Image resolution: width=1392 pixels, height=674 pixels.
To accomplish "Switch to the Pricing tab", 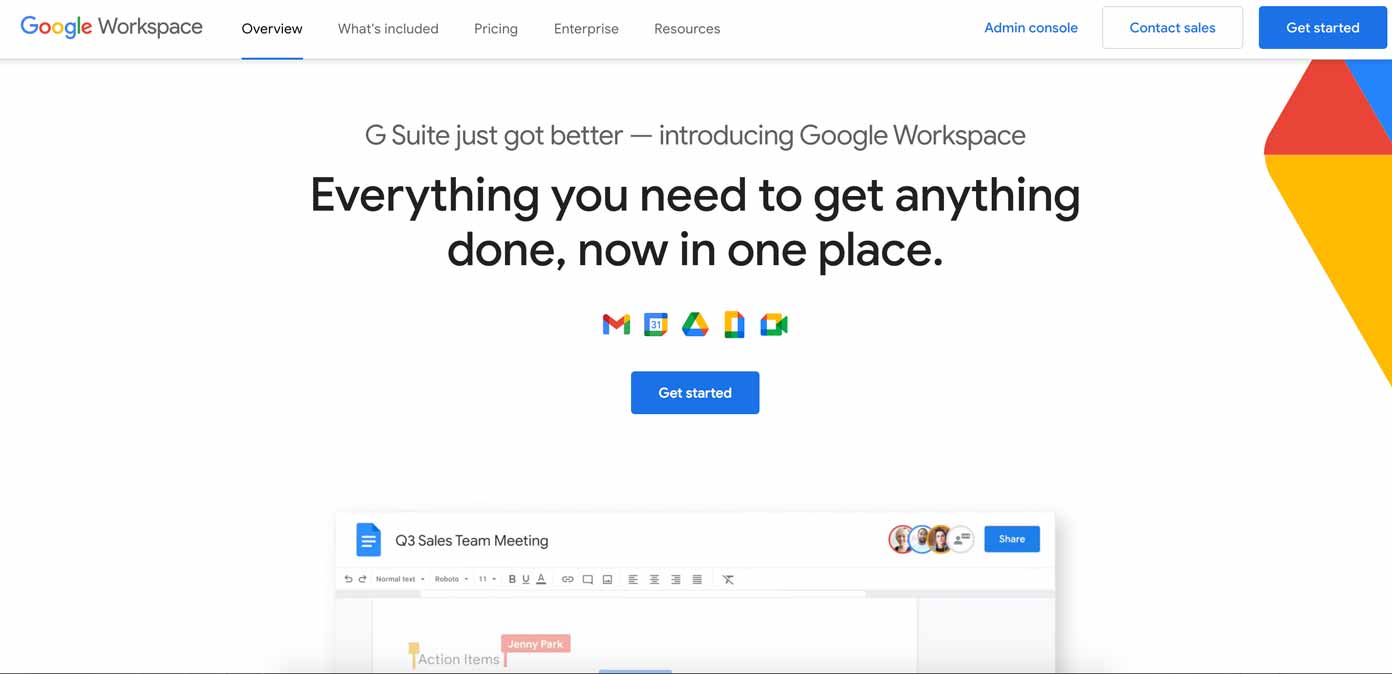I will click(x=495, y=29).
